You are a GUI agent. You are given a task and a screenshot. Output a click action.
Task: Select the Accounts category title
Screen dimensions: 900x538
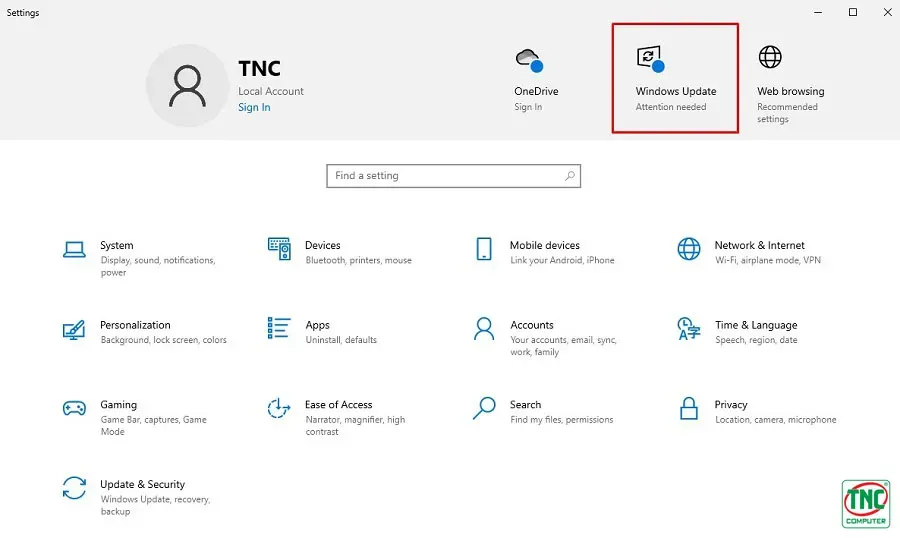click(532, 325)
